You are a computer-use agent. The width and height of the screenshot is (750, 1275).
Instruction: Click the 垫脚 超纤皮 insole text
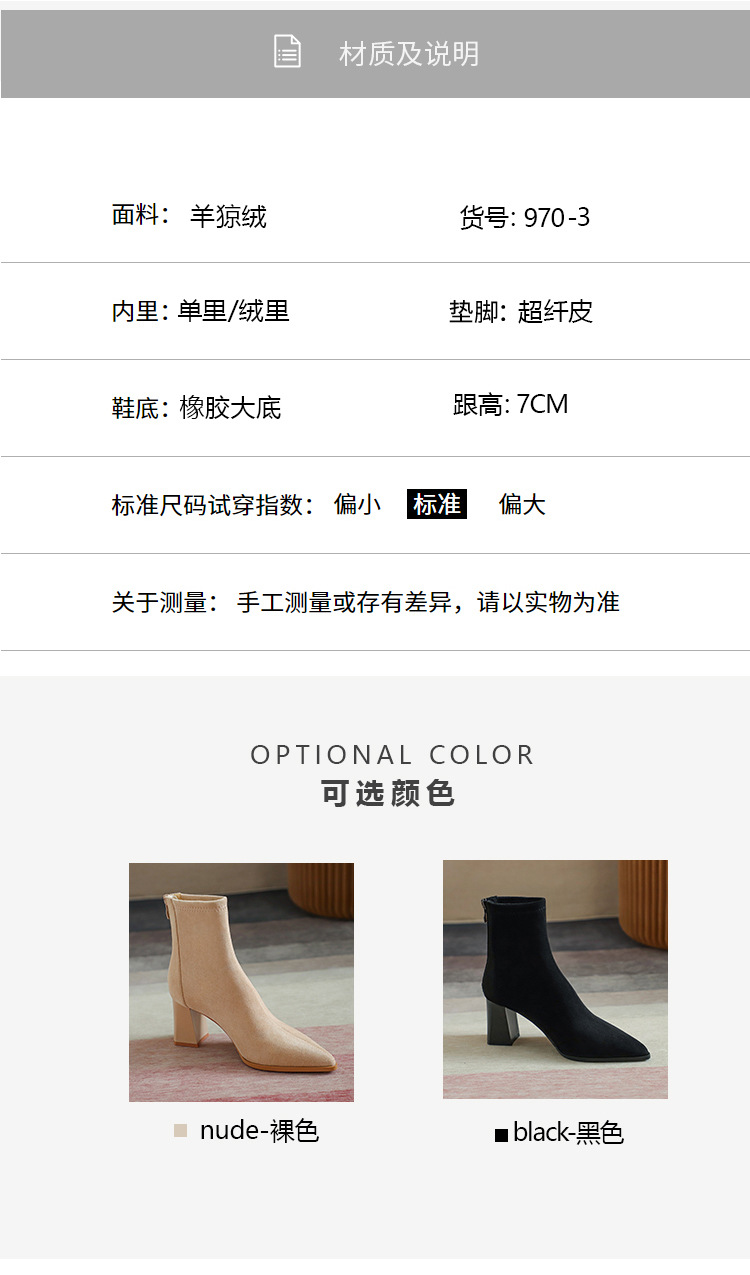click(521, 311)
